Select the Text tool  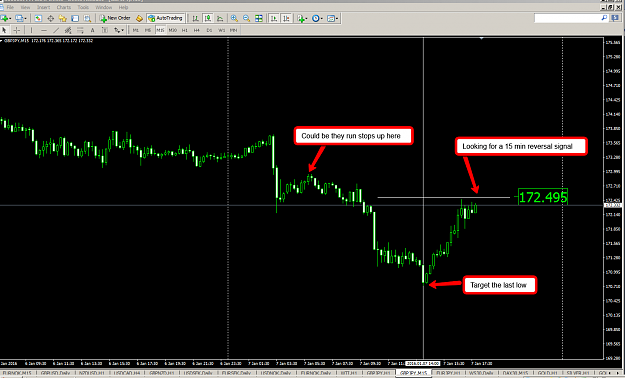tap(92, 30)
